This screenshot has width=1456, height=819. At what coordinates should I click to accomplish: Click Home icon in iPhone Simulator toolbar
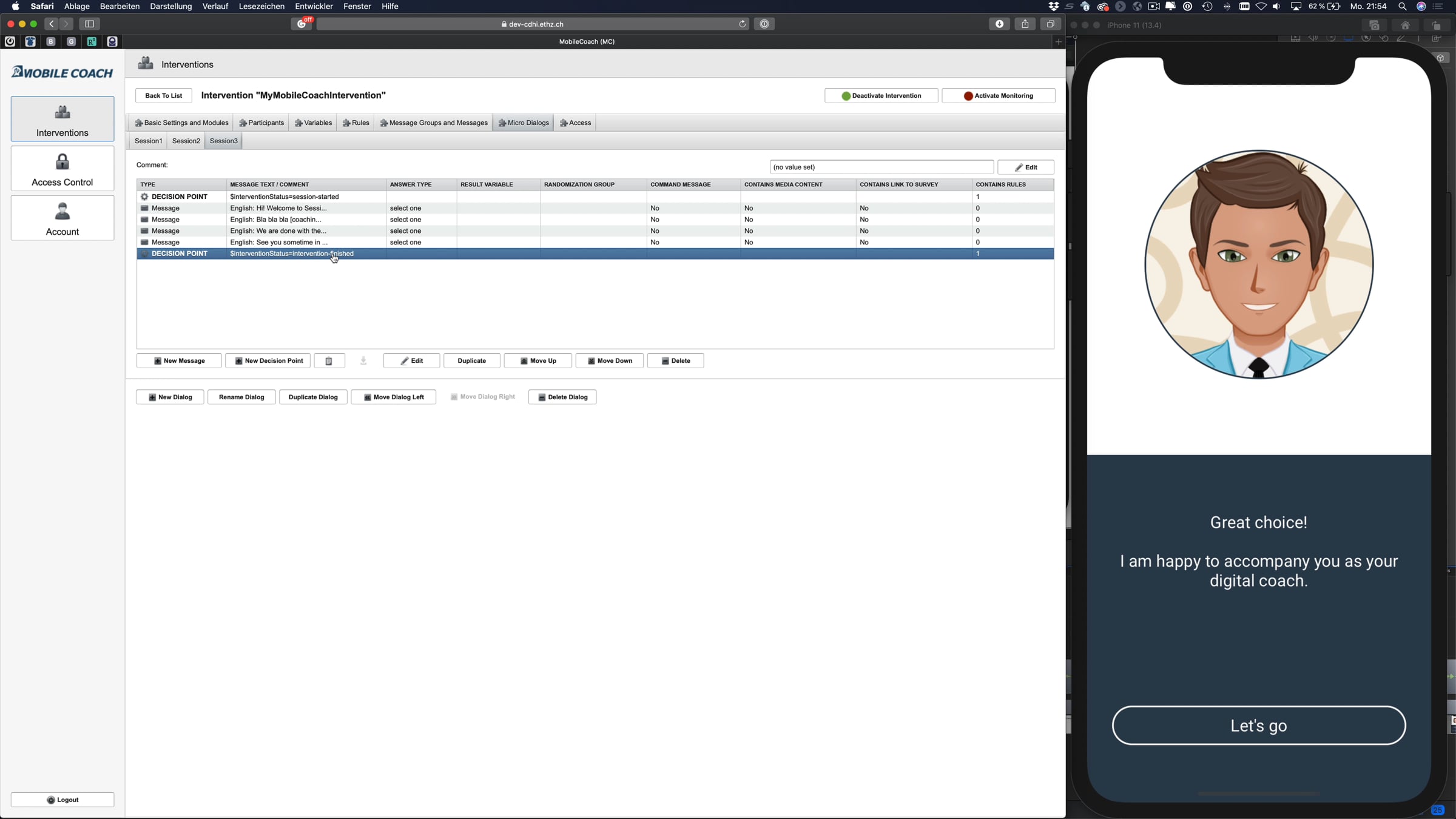[1405, 25]
